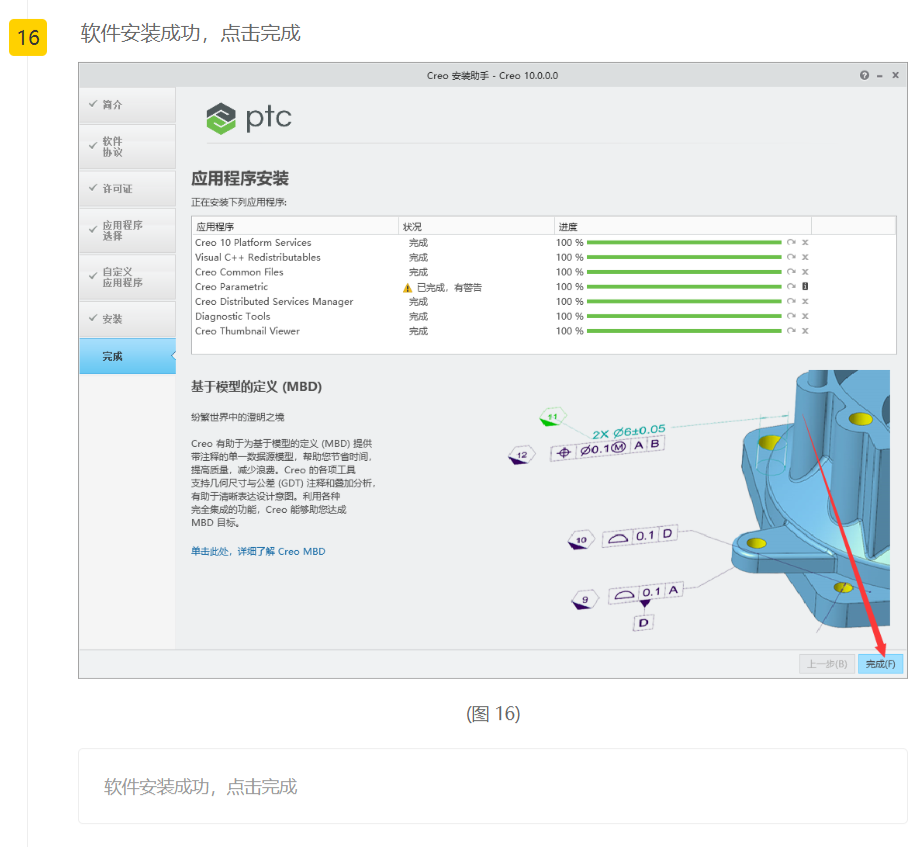The width and height of the screenshot is (917, 847).
Task: Click the 应用程序安装 heading
Action: pyautogui.click(x=240, y=178)
